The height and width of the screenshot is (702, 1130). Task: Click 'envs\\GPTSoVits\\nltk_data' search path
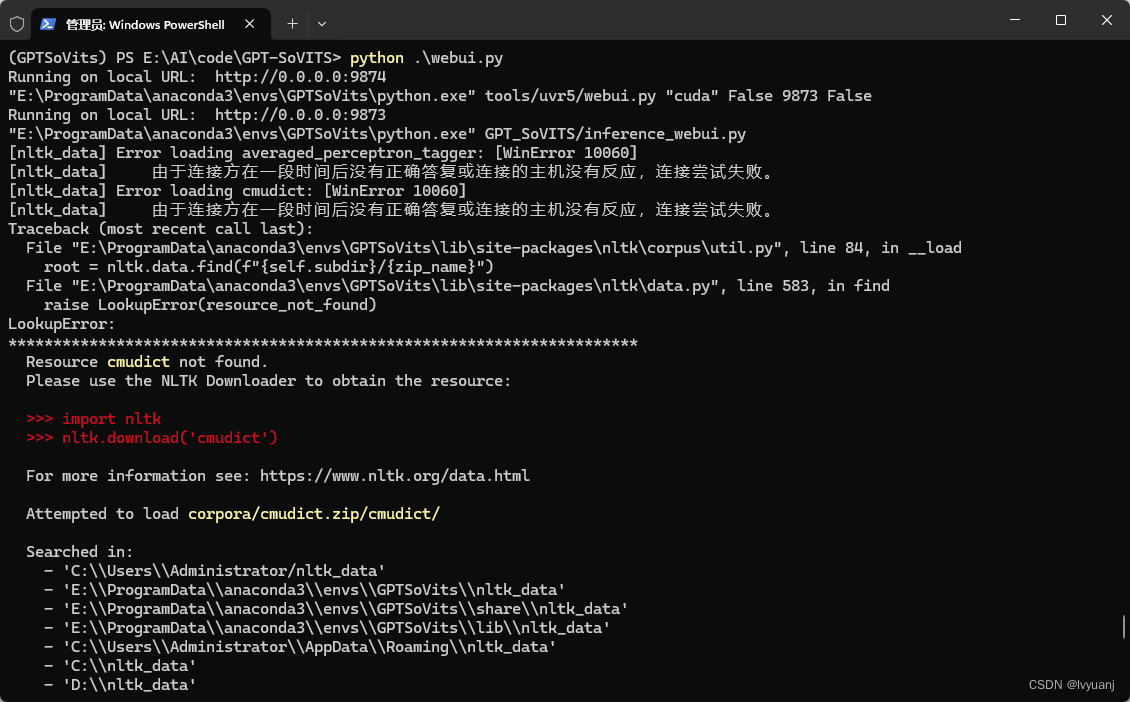click(313, 590)
